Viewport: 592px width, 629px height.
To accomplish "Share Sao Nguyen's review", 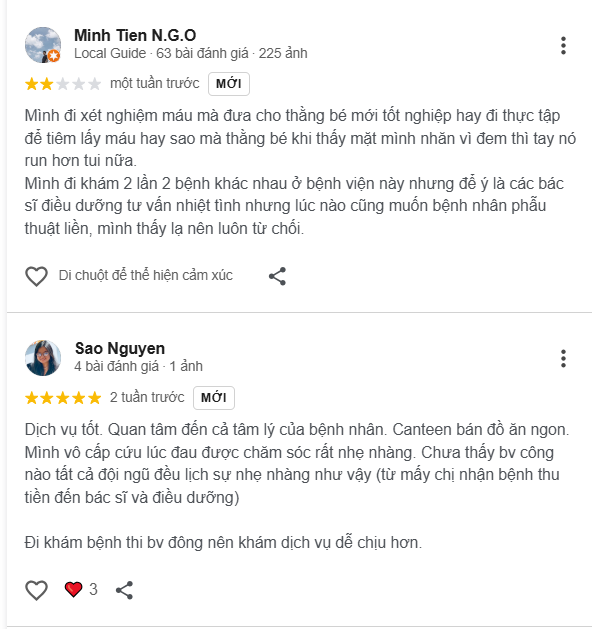I will coord(124,590).
